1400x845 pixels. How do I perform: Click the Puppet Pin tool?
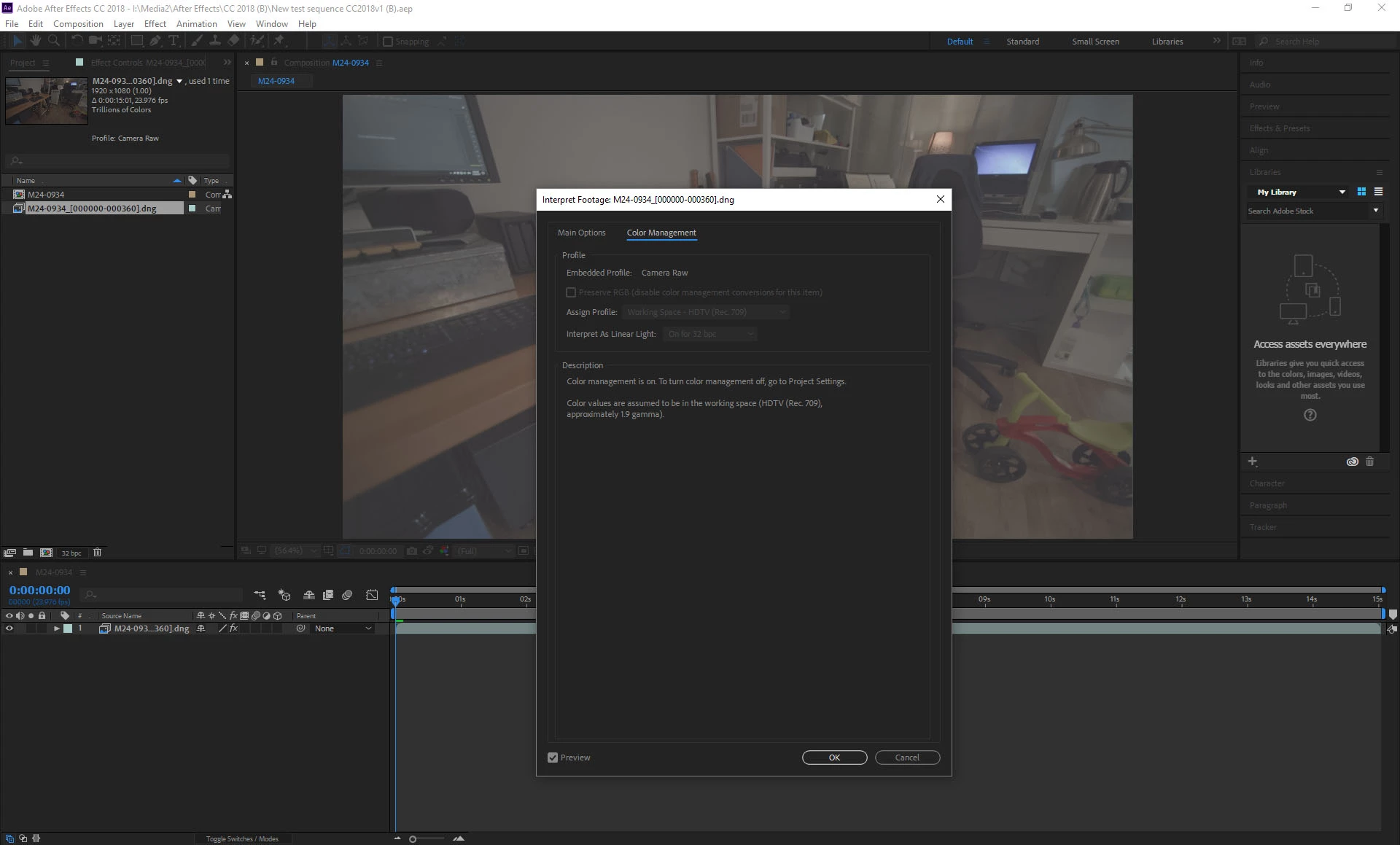279,41
